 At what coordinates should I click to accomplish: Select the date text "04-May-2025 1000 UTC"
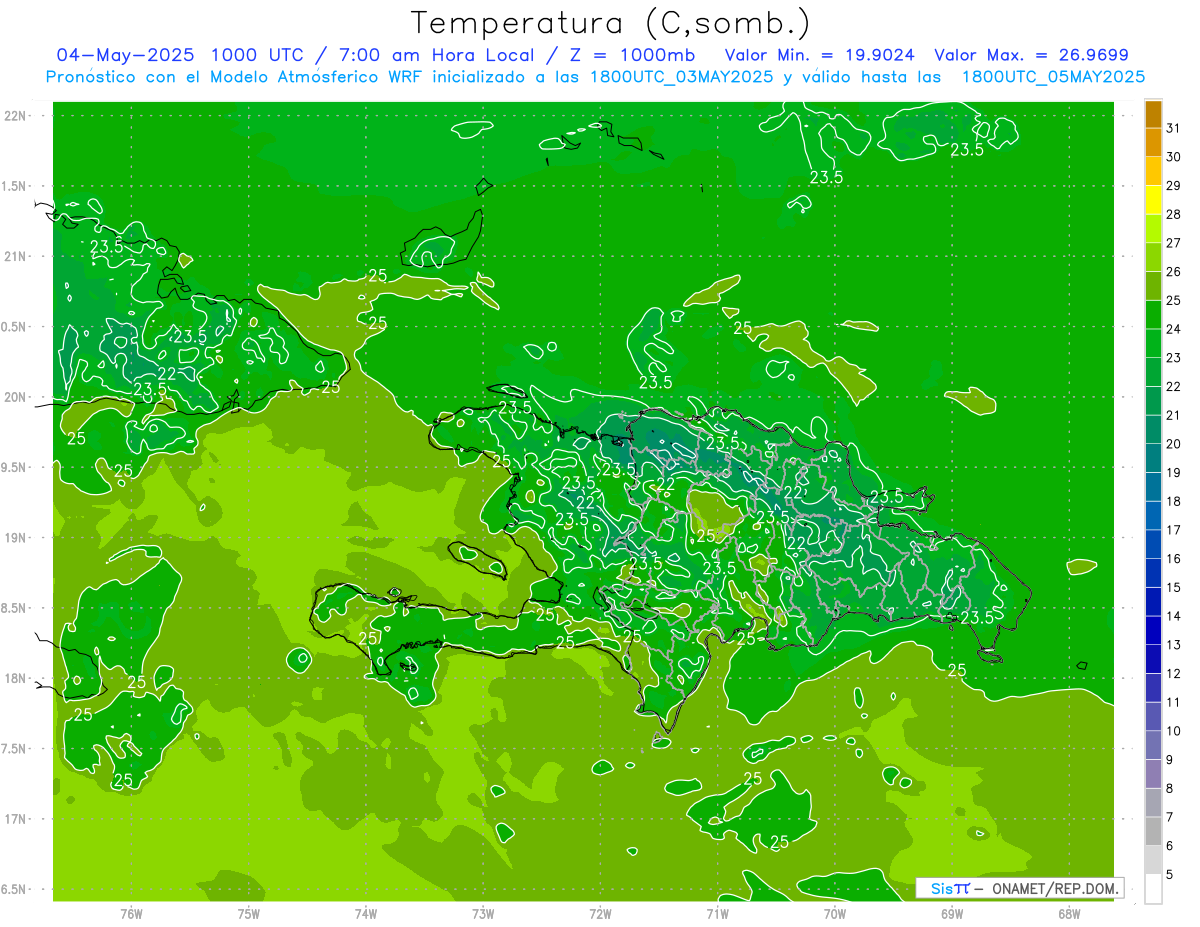pos(181,55)
